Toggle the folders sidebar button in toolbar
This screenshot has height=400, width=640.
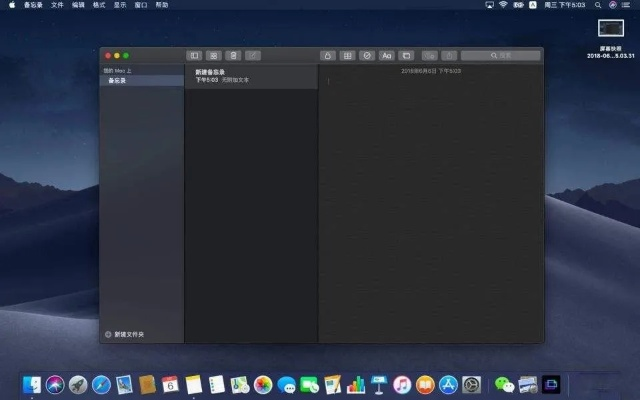pyautogui.click(x=194, y=55)
